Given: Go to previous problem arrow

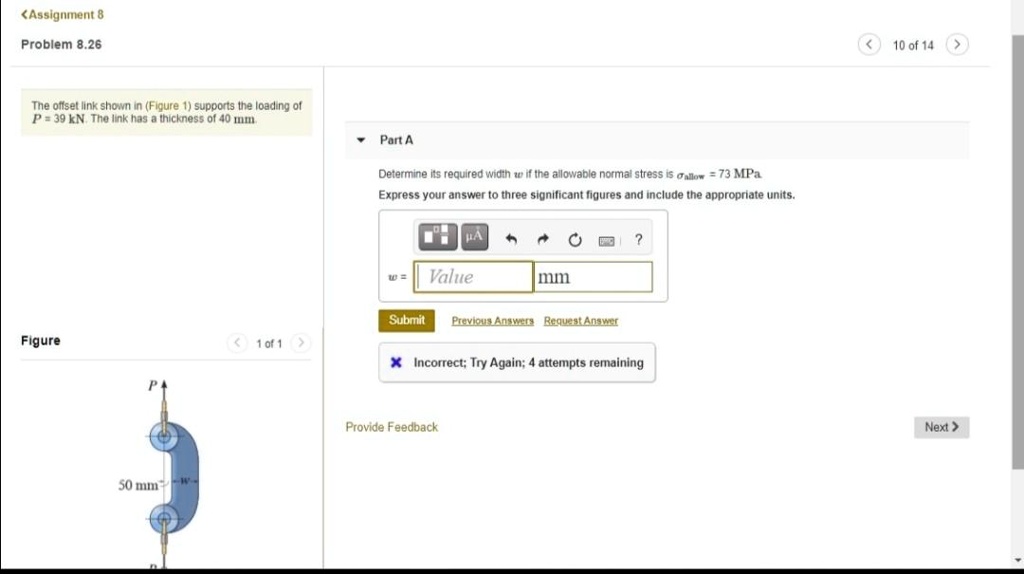Looking at the screenshot, I should coord(869,44).
